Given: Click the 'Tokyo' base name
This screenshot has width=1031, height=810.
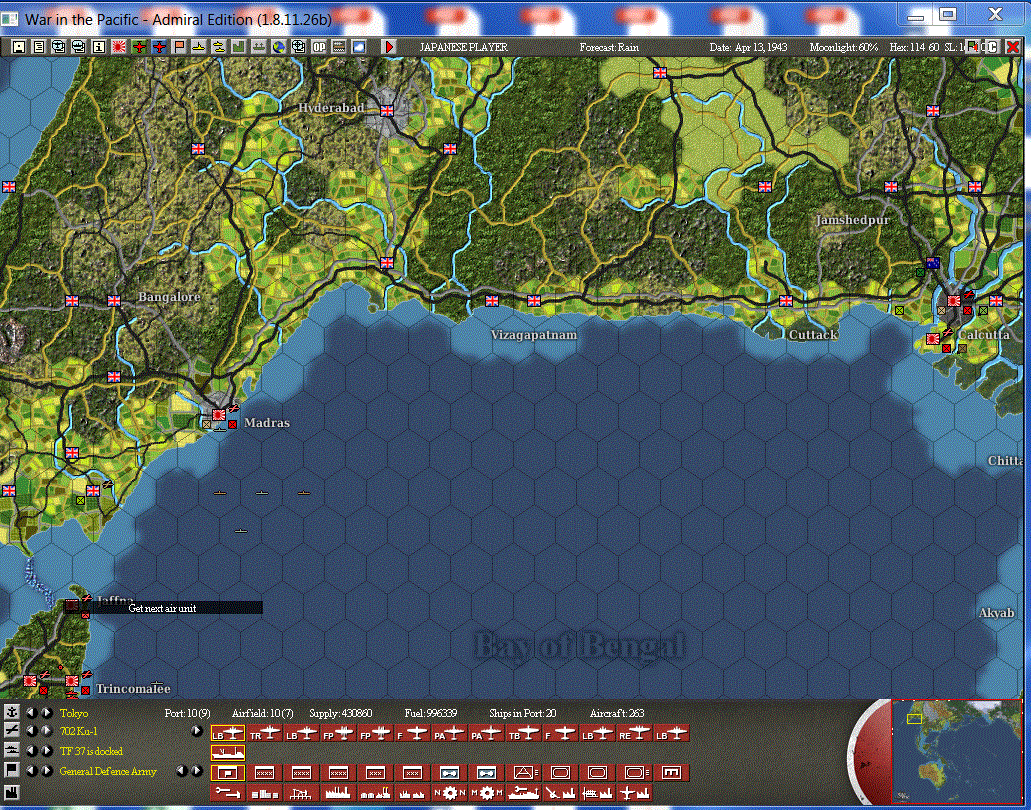Looking at the screenshot, I should click(74, 713).
